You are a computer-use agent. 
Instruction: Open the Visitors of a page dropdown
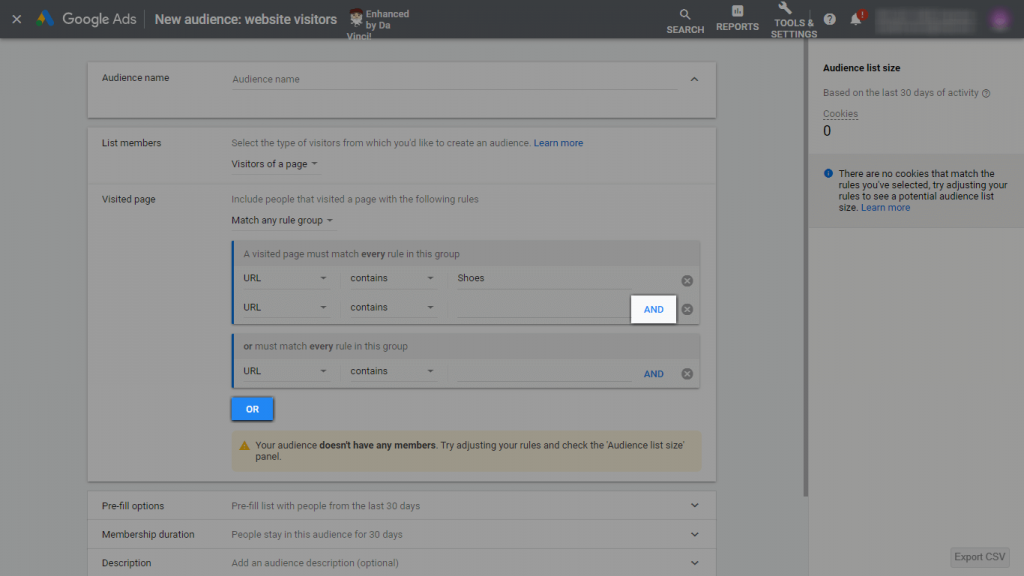274,164
